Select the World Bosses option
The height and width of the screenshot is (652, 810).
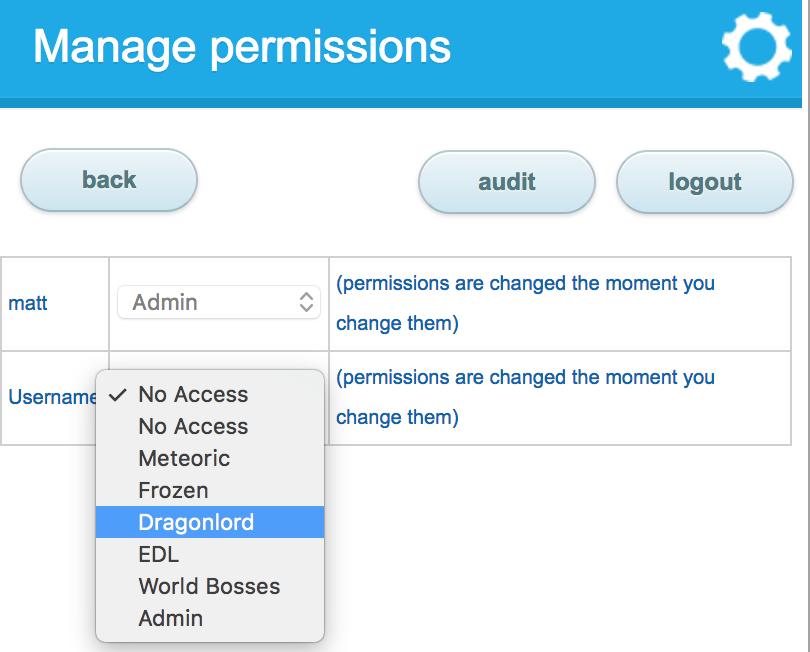209,587
